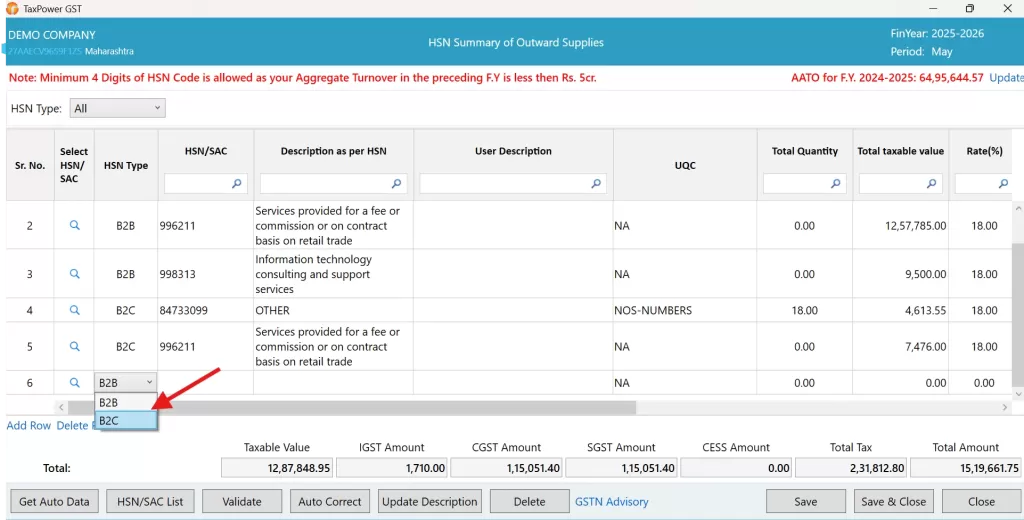Click Save & Close
This screenshot has height=520, width=1024.
tap(893, 502)
